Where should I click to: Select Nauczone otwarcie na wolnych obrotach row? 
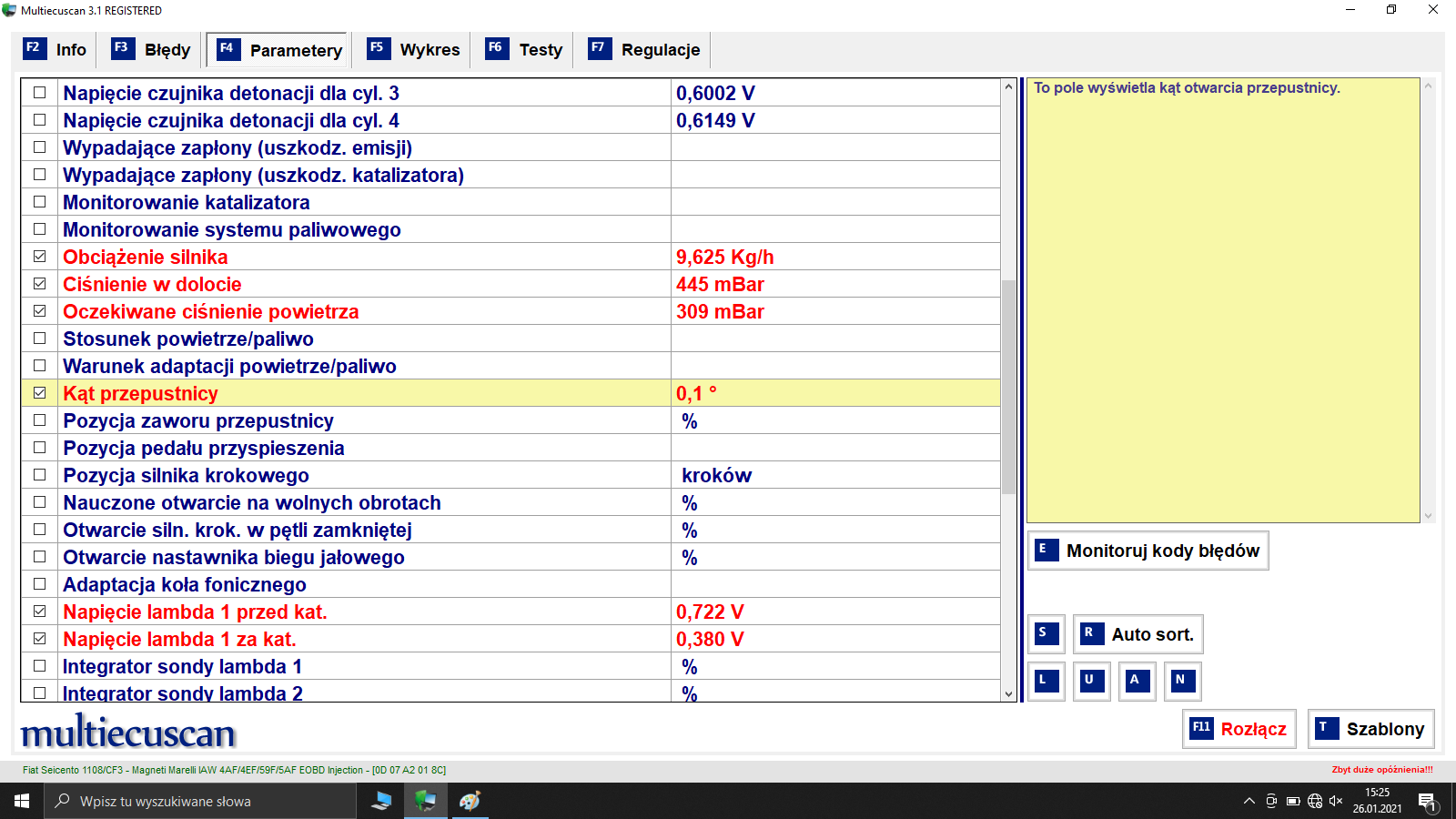tap(511, 502)
